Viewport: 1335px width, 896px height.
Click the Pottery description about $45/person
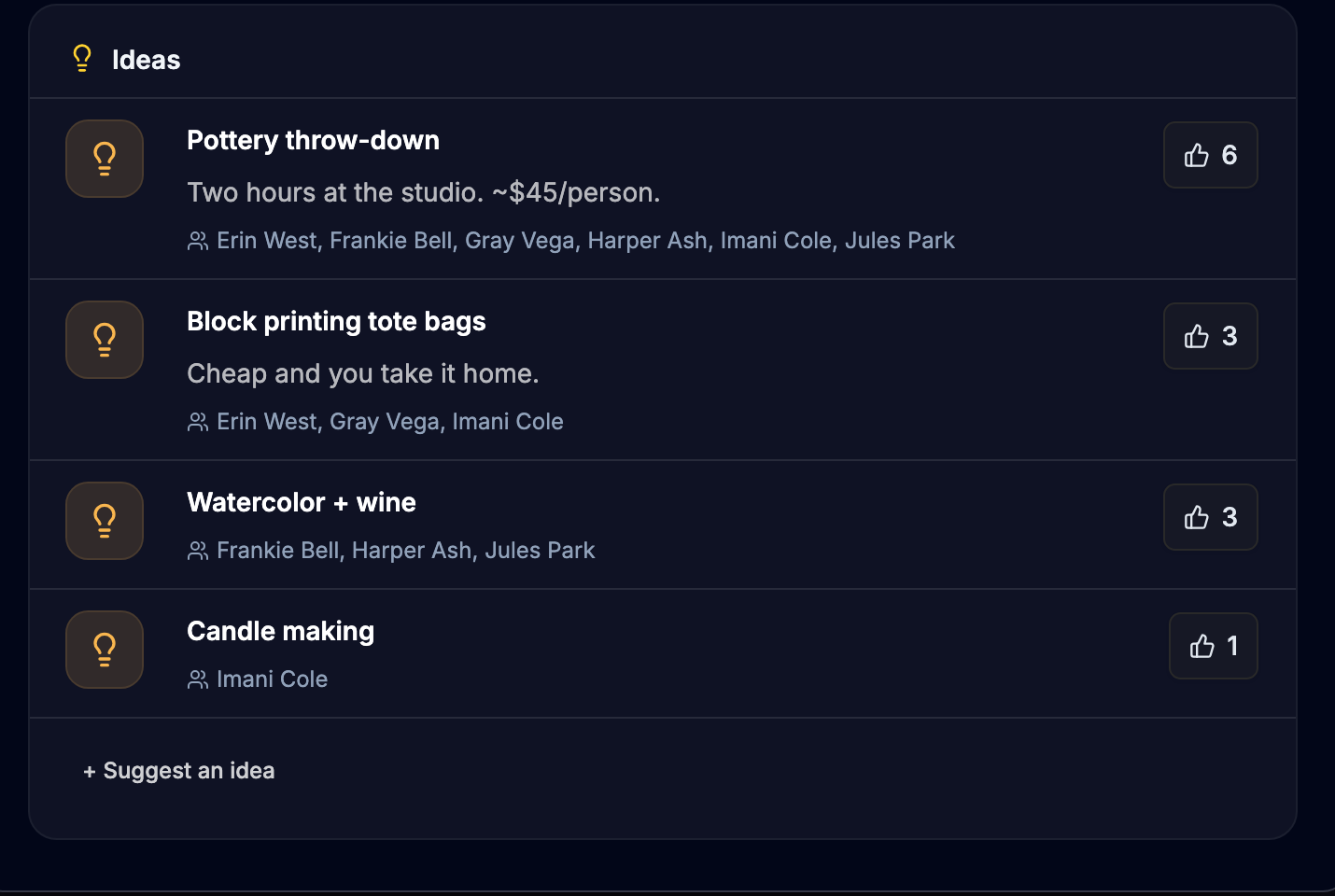423,192
